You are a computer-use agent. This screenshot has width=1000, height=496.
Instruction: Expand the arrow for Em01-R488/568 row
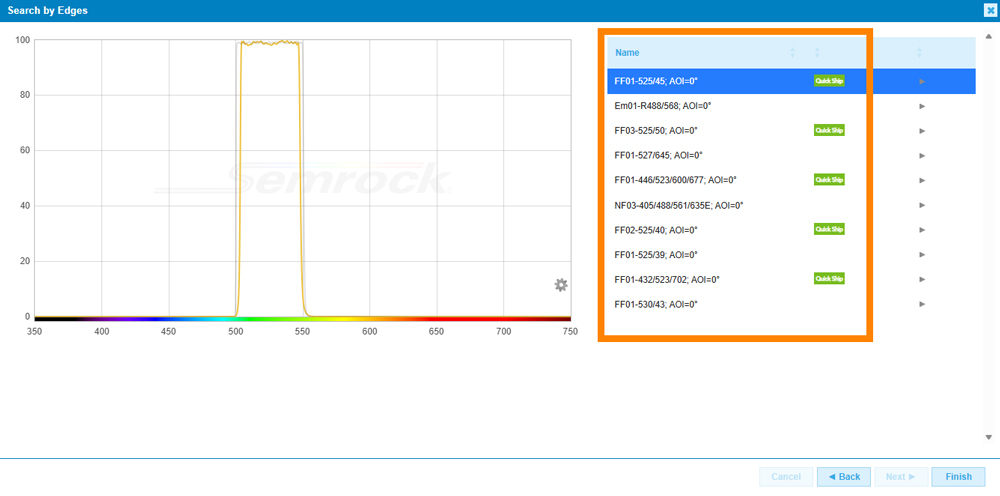(922, 106)
